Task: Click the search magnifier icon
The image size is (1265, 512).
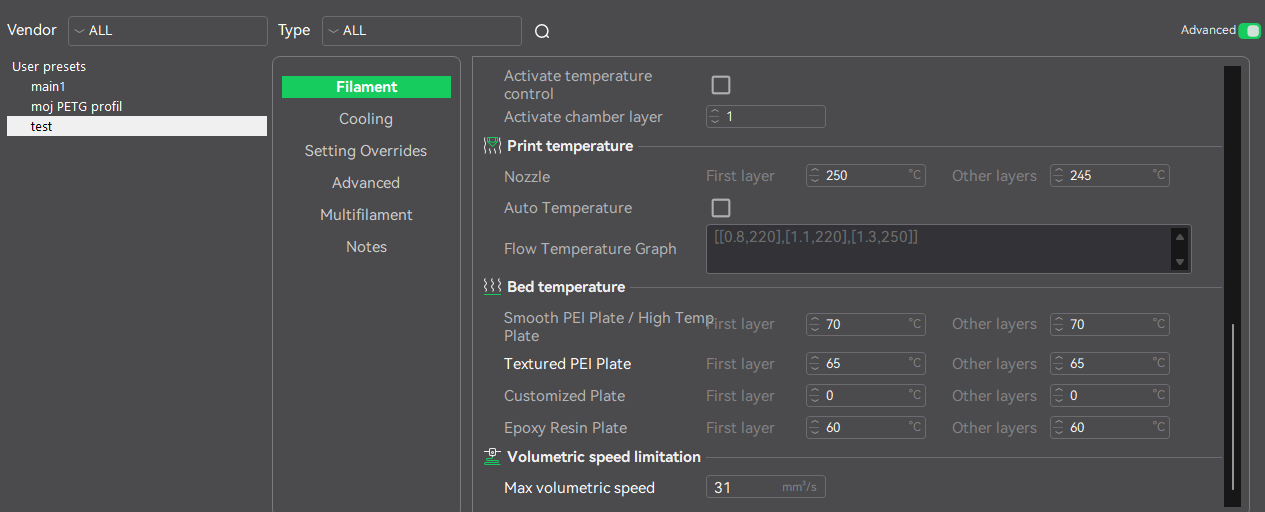Action: 542,31
